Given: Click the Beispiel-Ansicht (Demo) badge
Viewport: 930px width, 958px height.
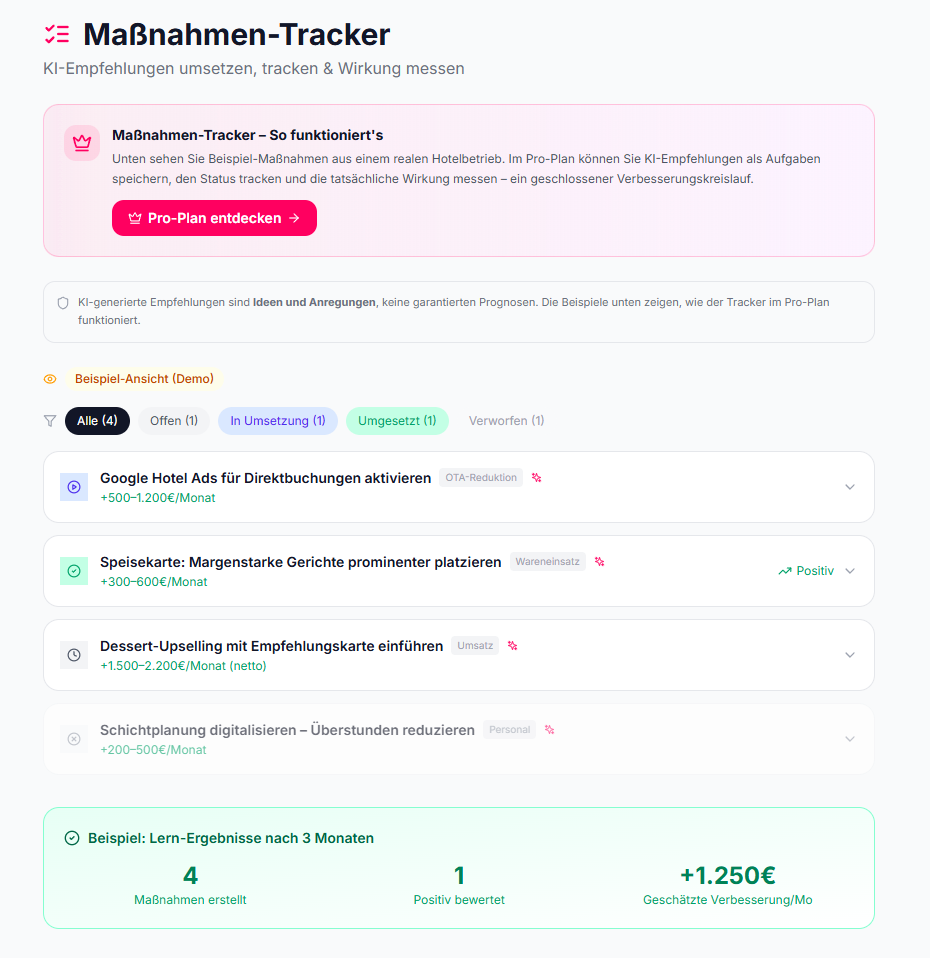Looking at the screenshot, I should click(144, 379).
